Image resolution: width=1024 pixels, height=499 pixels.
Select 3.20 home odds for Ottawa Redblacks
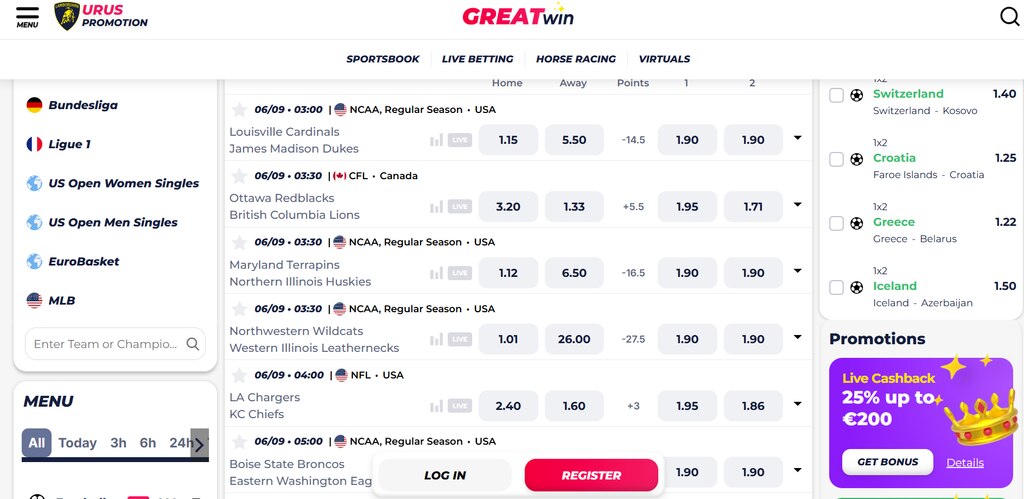pos(508,206)
